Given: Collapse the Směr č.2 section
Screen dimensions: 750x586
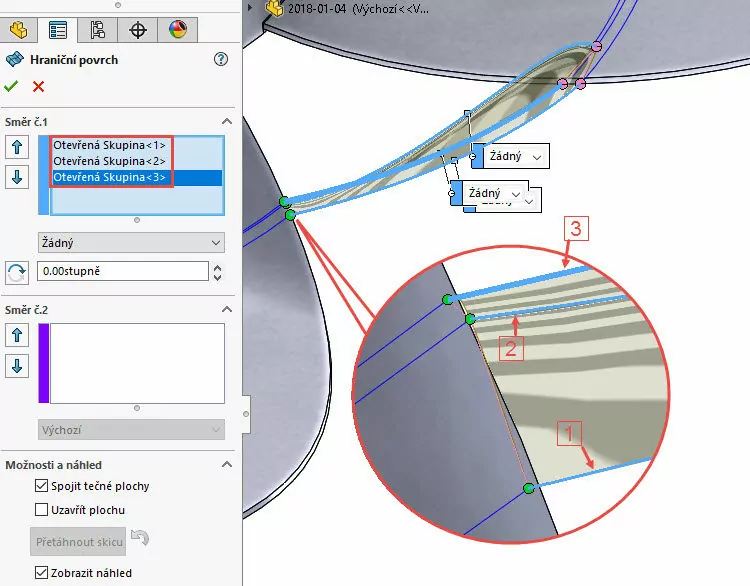Looking at the screenshot, I should pyautogui.click(x=227, y=310).
